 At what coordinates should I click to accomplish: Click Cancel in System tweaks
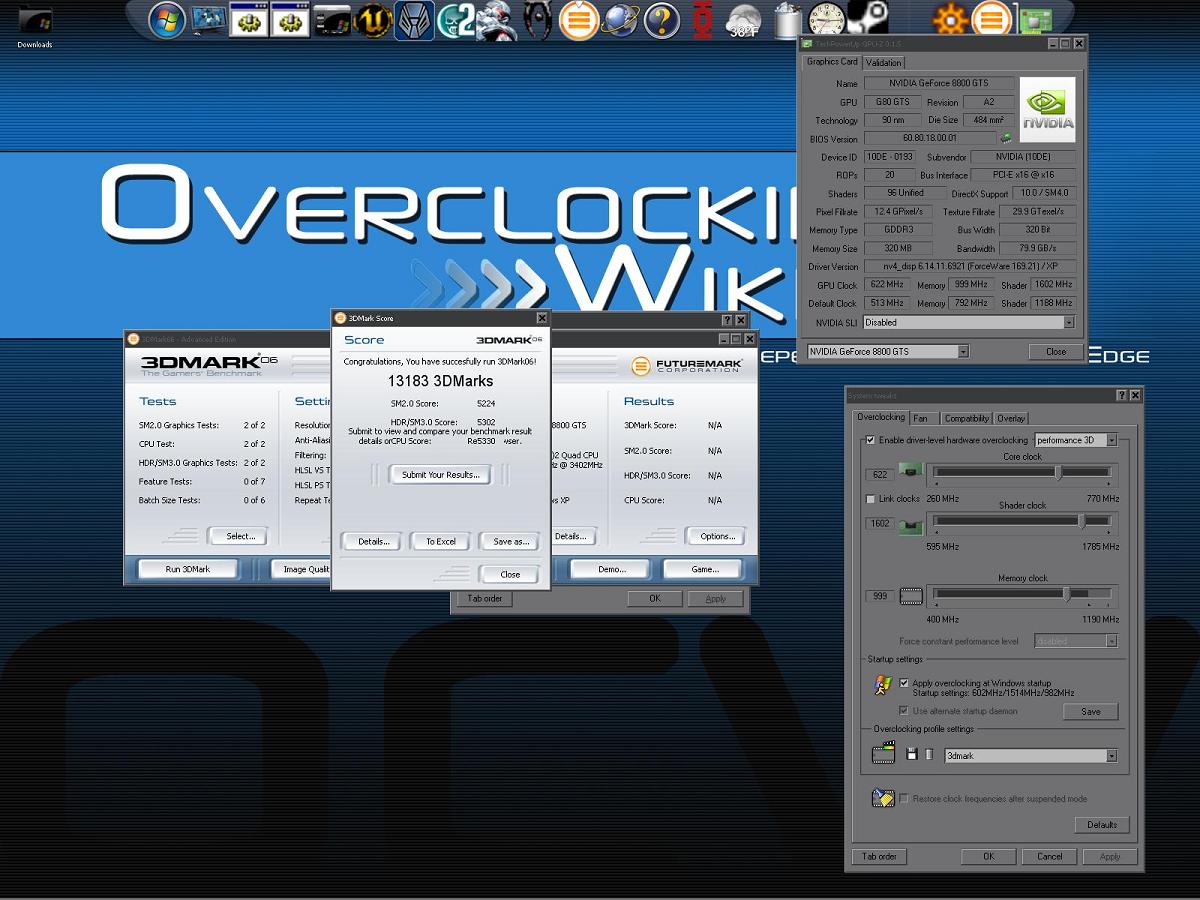(x=1050, y=857)
